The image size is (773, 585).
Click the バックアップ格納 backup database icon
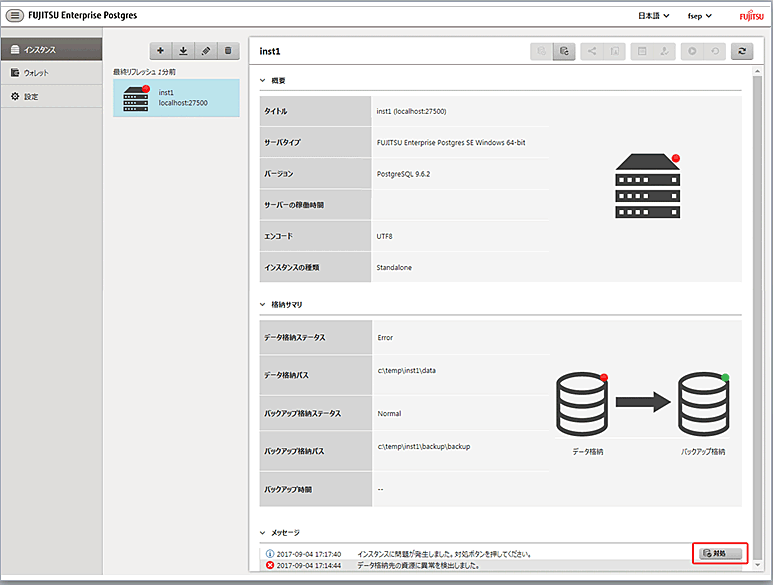tap(703, 404)
